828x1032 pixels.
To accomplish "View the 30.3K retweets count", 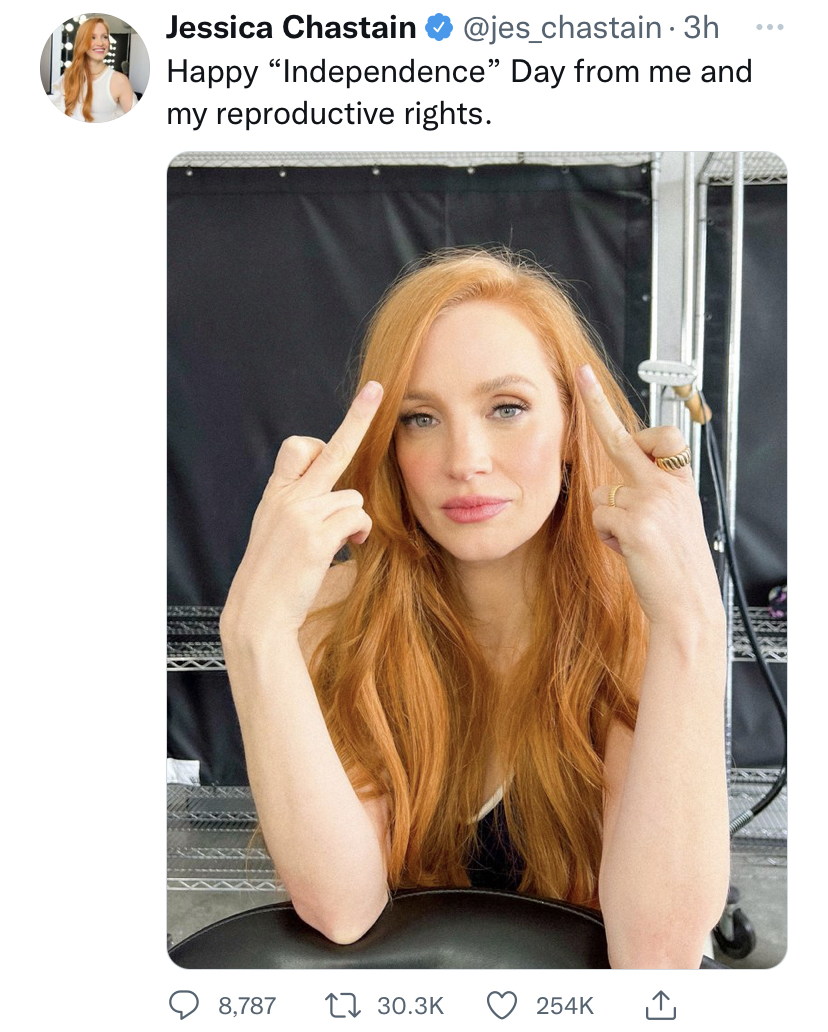I will click(411, 1006).
